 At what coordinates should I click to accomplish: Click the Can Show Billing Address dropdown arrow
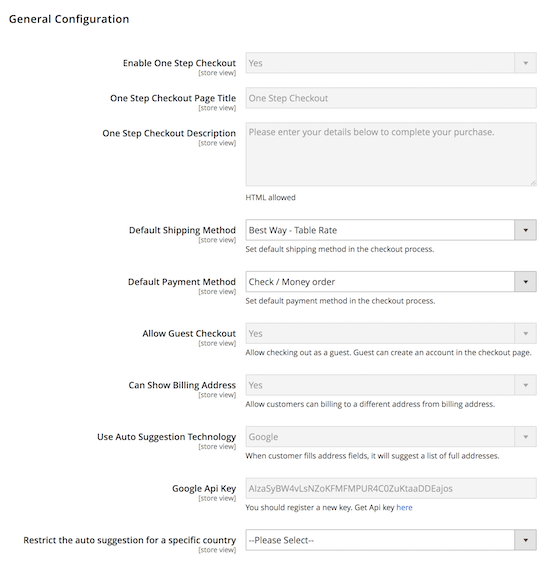point(526,385)
